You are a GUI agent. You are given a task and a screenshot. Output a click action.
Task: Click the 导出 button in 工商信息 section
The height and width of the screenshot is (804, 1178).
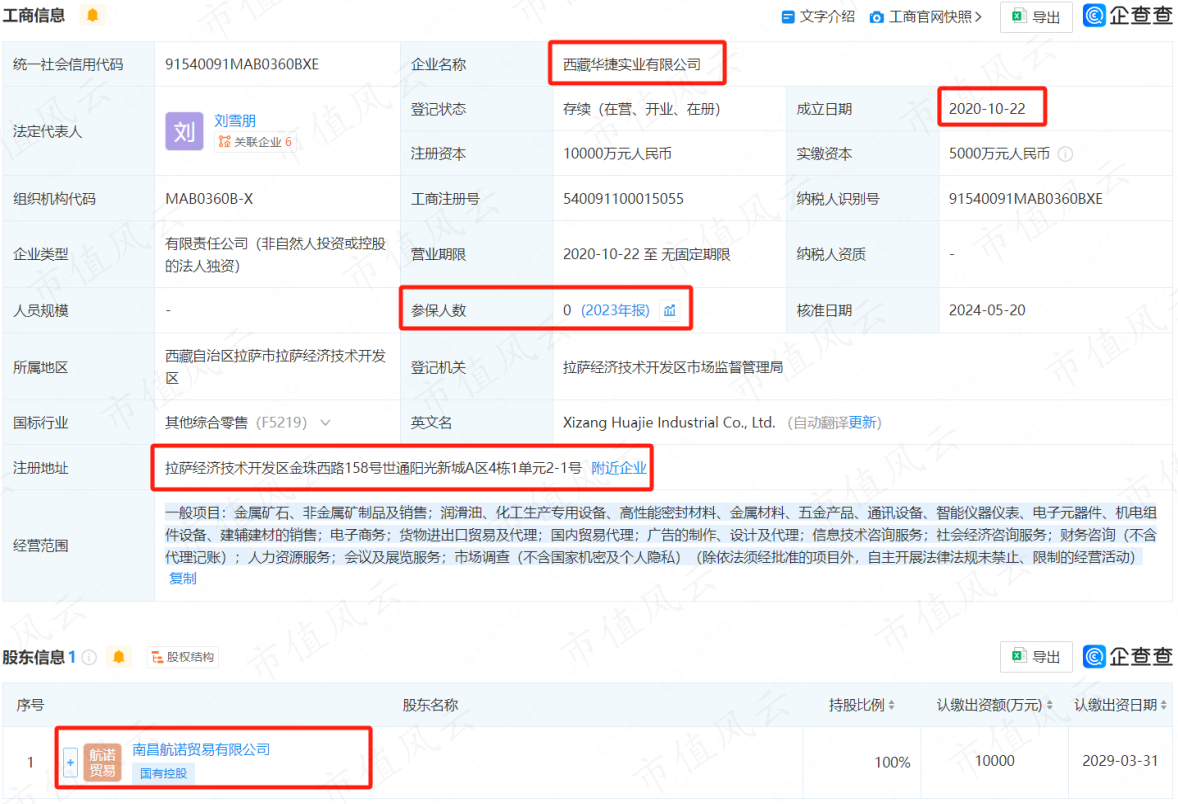pyautogui.click(x=1036, y=17)
